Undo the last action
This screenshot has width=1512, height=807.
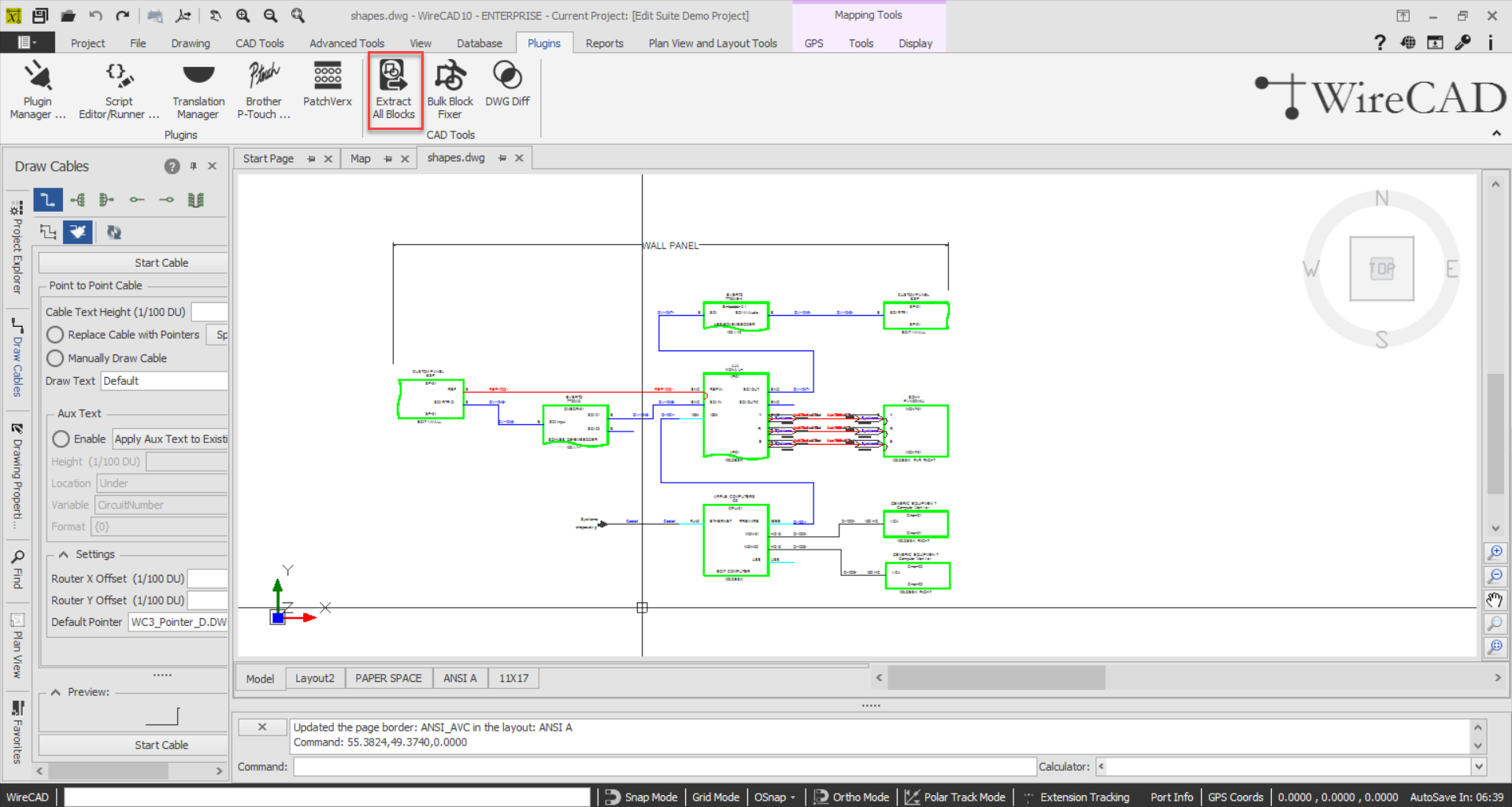96,15
